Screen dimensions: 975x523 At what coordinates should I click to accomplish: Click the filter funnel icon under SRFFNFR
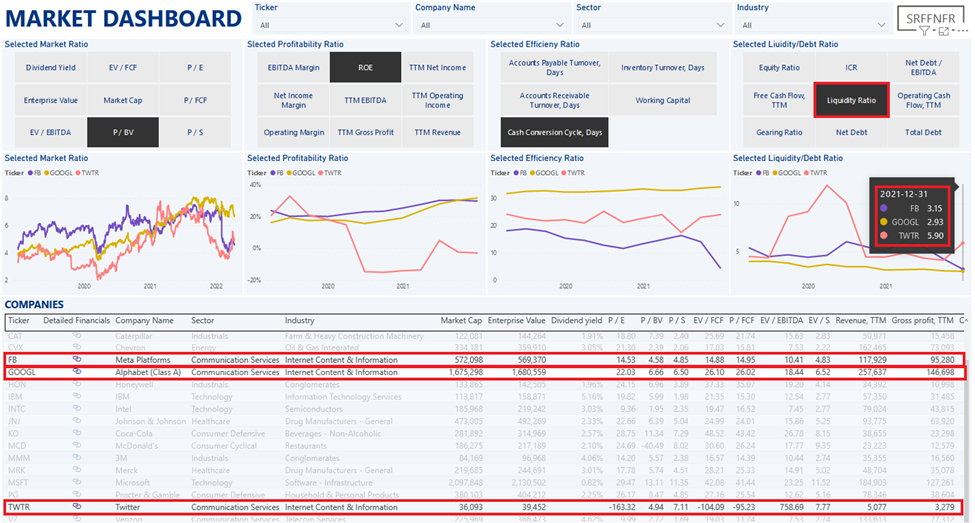[x=924, y=32]
